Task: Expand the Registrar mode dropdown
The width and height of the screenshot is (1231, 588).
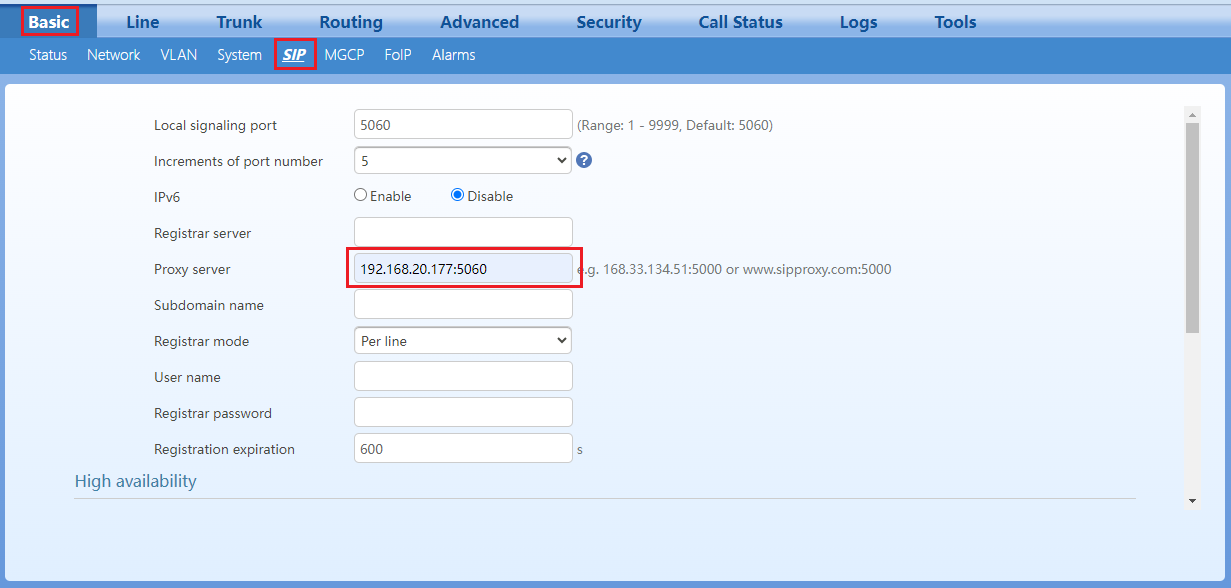Action: click(462, 341)
